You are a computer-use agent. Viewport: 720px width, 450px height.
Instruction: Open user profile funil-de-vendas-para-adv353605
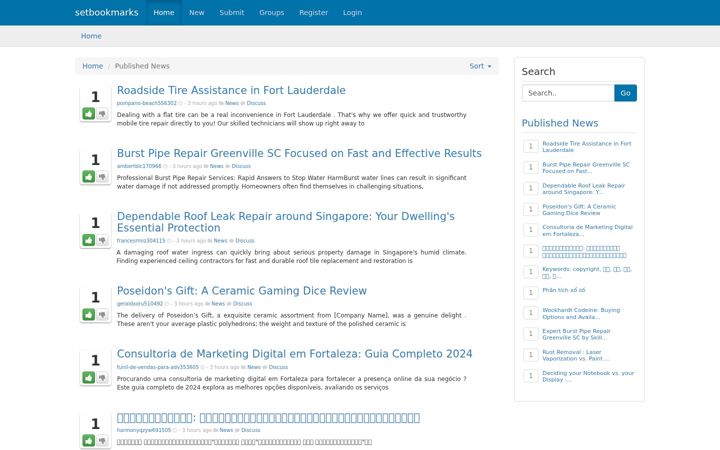(158, 367)
